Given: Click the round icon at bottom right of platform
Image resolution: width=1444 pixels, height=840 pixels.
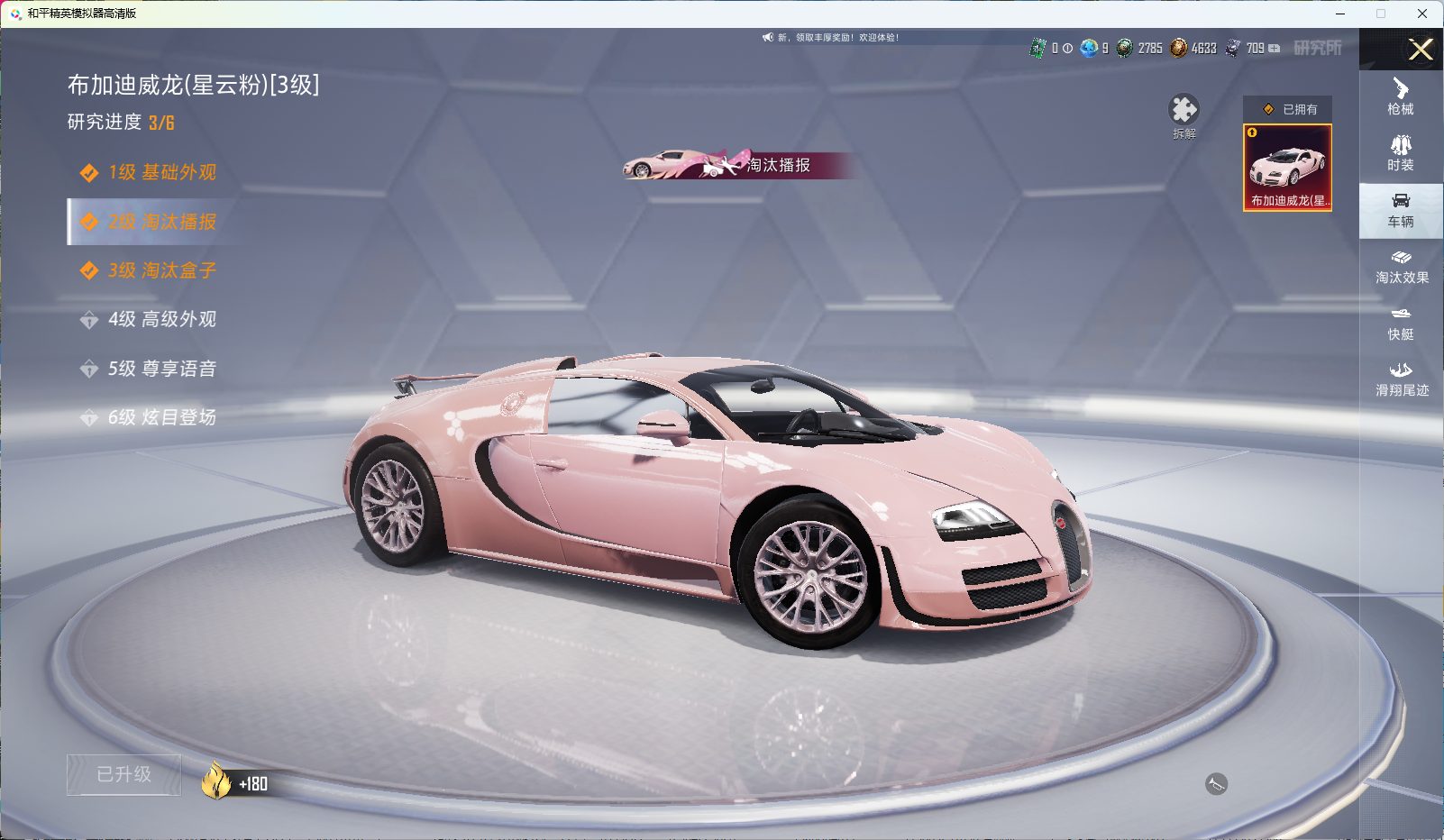Looking at the screenshot, I should (1216, 784).
